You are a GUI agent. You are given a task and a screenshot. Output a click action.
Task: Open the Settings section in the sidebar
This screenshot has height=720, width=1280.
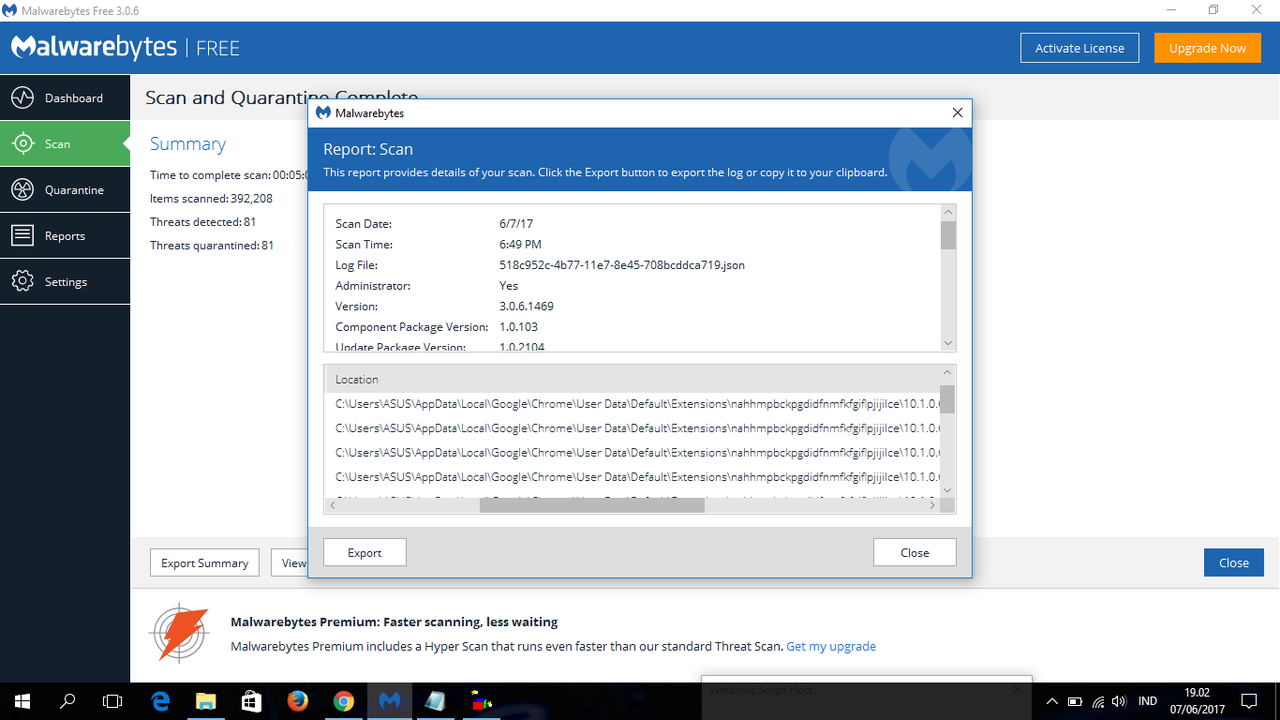coord(65,282)
